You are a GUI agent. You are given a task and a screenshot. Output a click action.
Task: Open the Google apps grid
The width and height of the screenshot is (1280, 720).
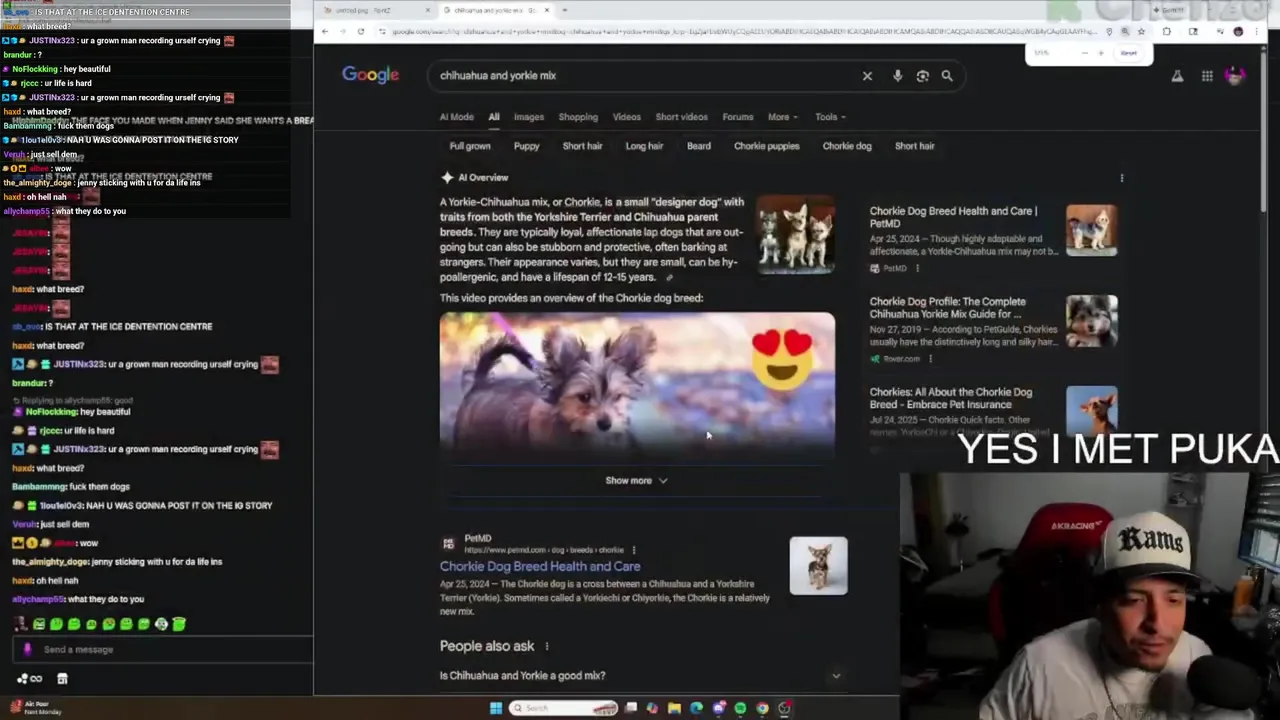coord(1207,76)
